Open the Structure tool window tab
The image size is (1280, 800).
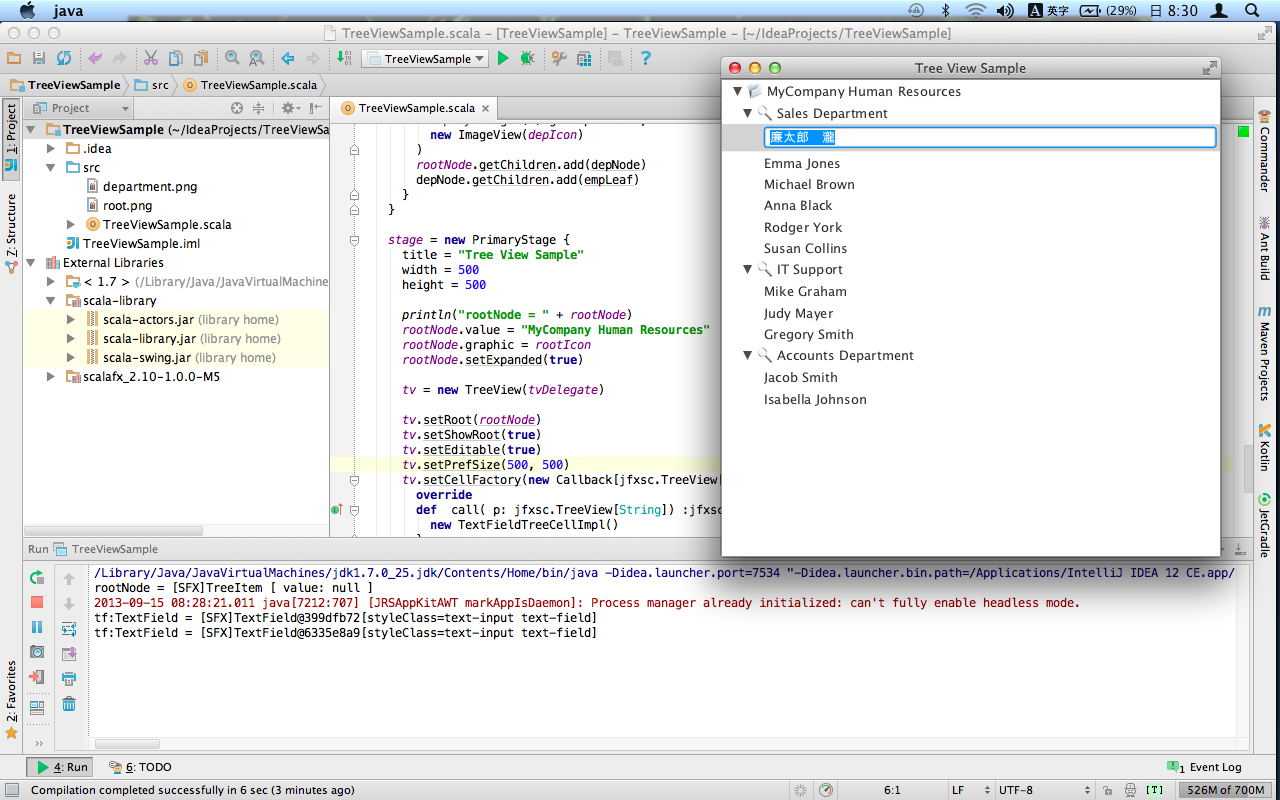pyautogui.click(x=11, y=234)
